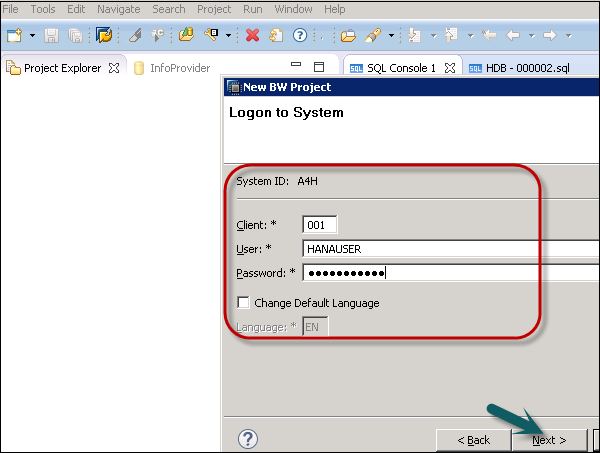
Task: Click the blue help icon in the toolbar
Action: 299,35
